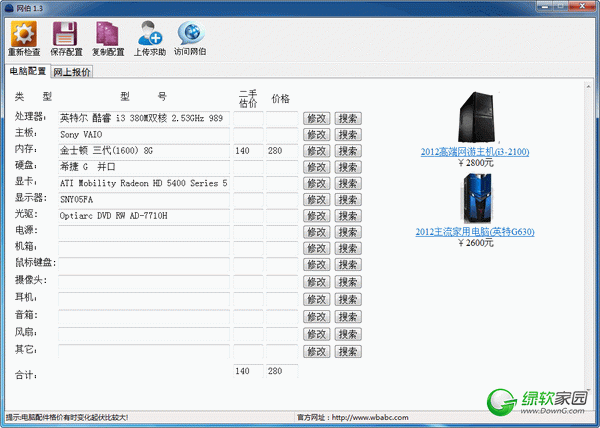Click 搜索 button in the 摄像头 row

(348, 282)
